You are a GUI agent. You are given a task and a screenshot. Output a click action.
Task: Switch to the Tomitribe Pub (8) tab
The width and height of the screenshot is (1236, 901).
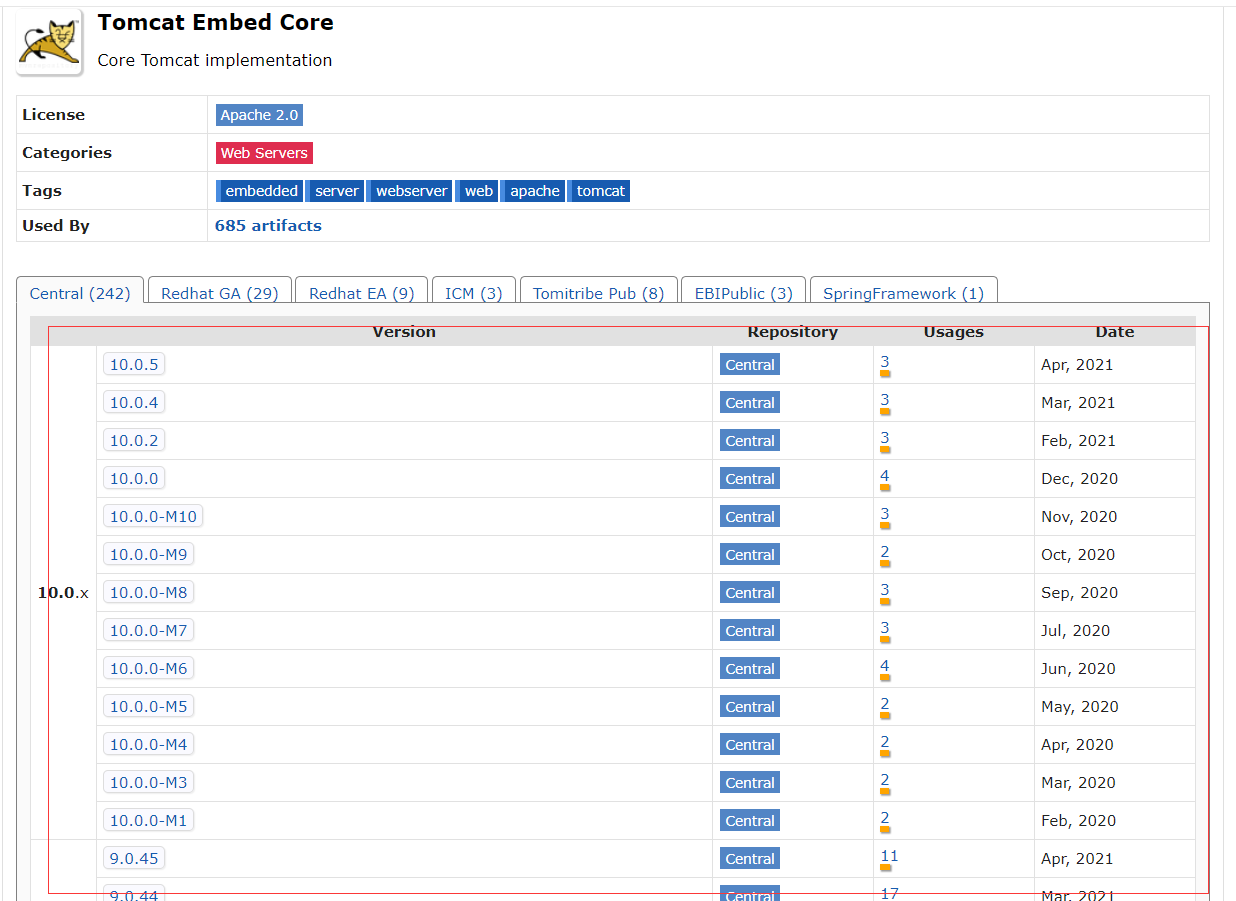[599, 293]
